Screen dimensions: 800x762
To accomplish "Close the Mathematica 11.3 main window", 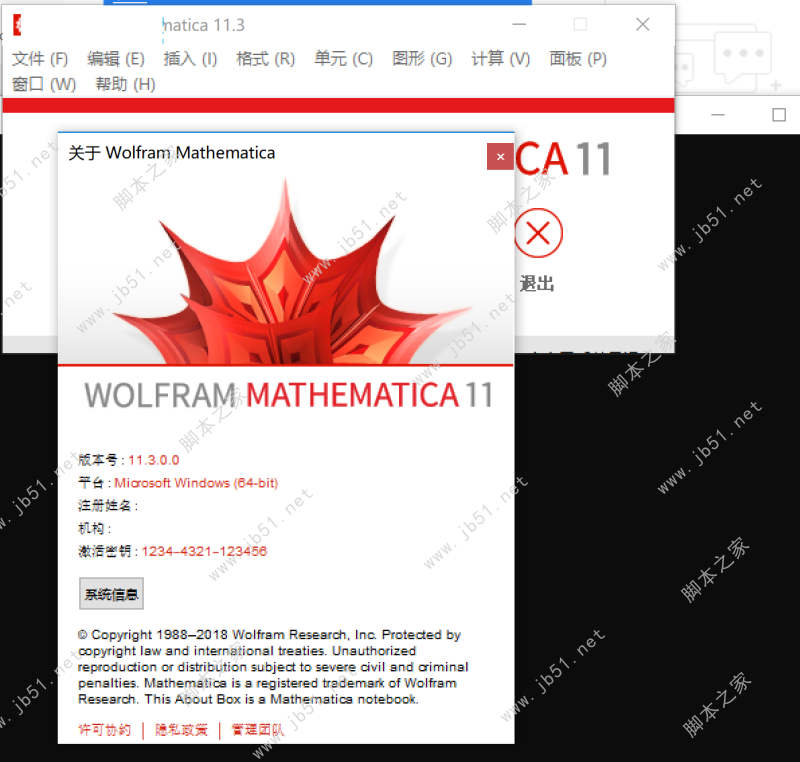I will (x=643, y=24).
